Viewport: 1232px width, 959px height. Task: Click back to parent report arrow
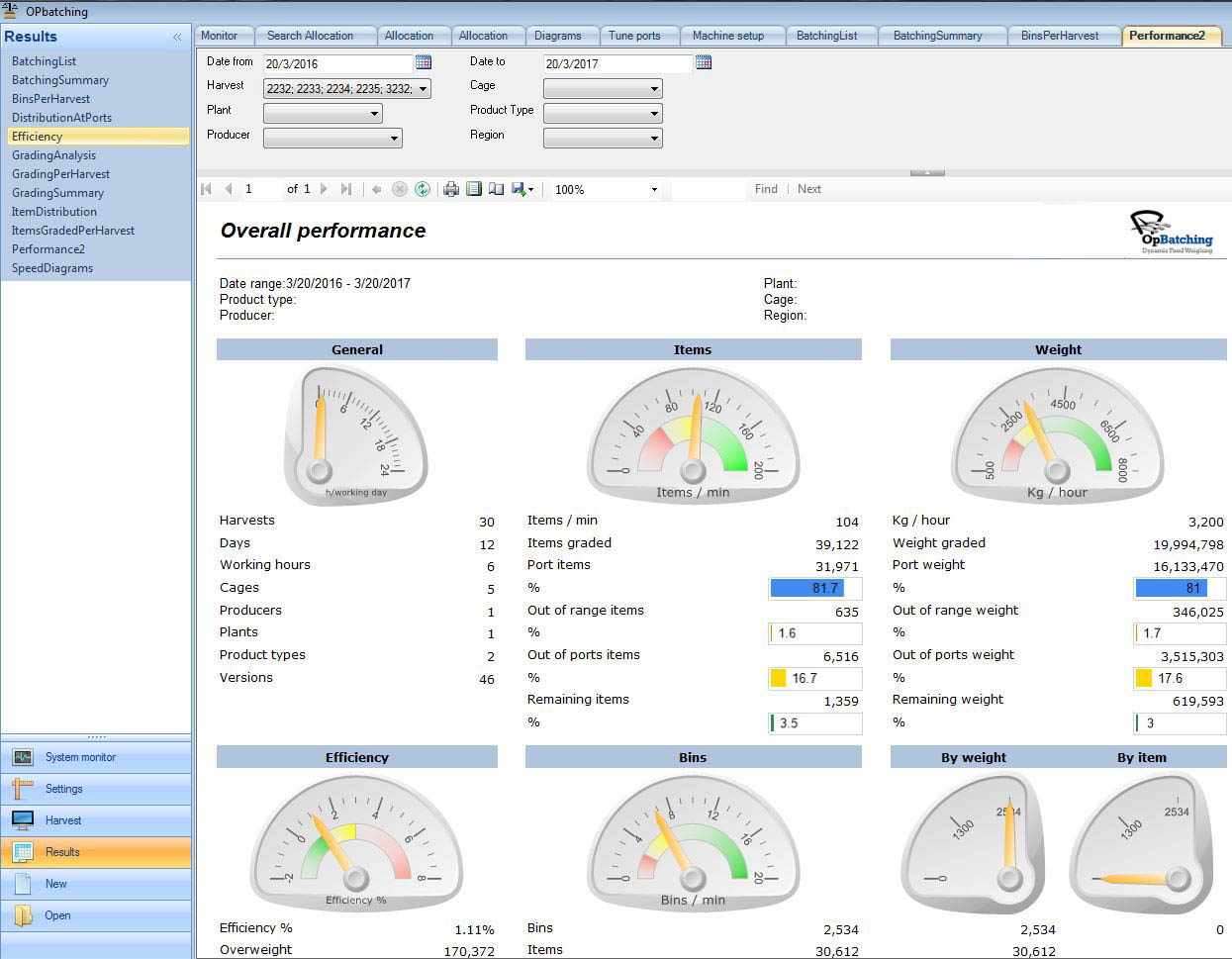(x=377, y=189)
